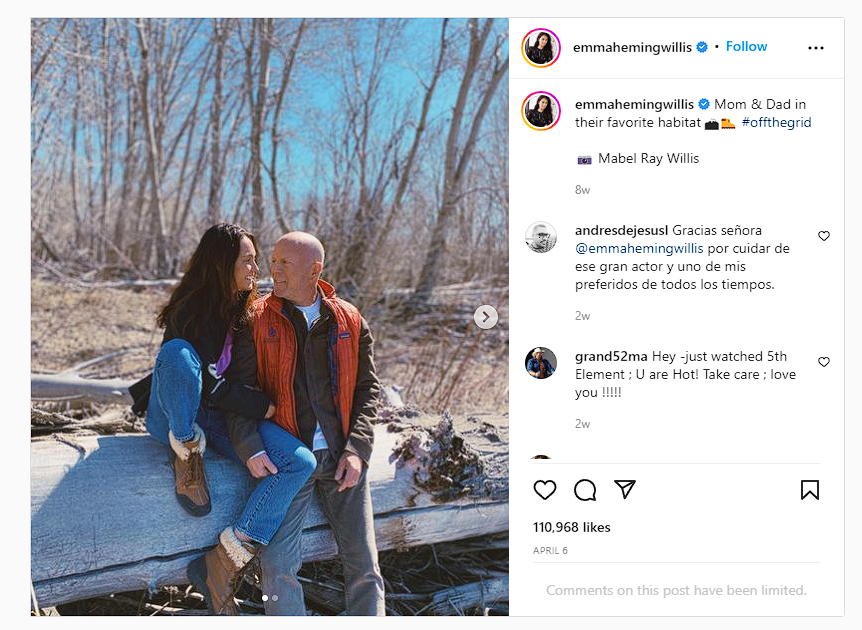Open the APRIL 6 post date link

click(550, 550)
